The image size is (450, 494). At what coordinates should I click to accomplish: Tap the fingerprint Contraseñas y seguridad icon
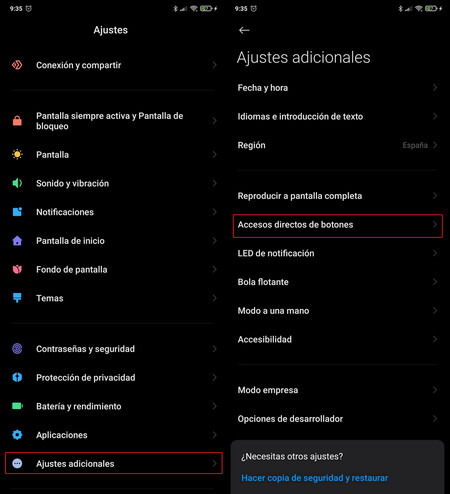pos(17,348)
